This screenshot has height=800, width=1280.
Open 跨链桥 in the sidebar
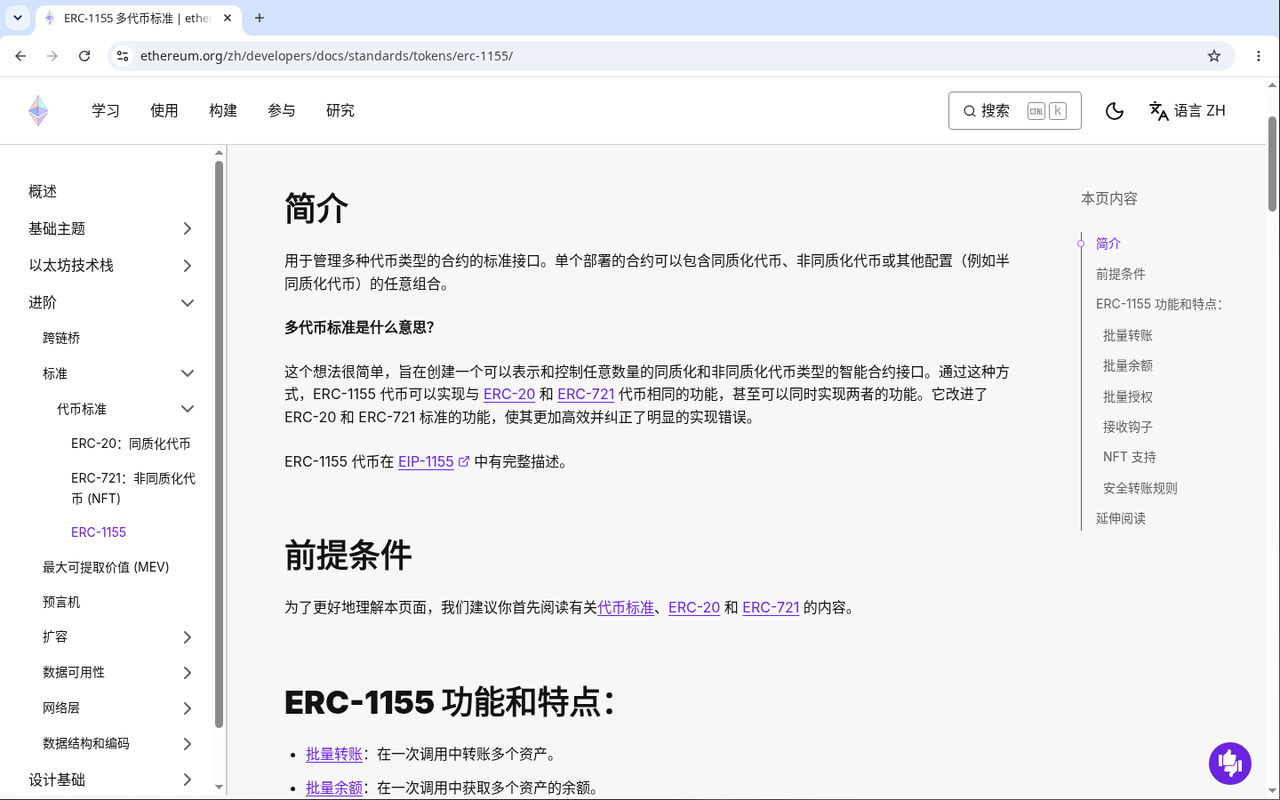61,338
